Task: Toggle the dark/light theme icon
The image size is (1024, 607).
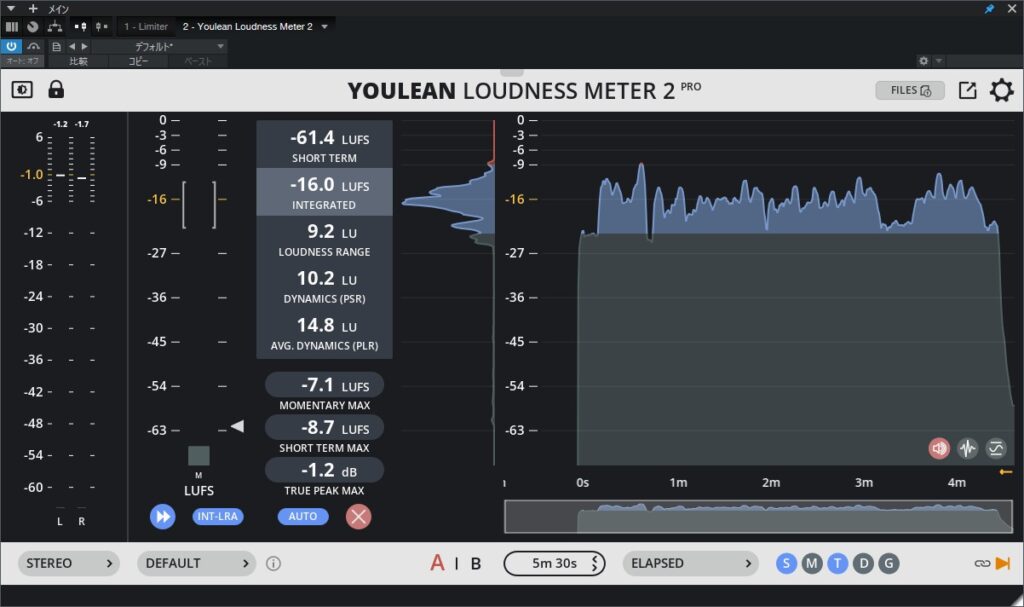Action: click(22, 90)
